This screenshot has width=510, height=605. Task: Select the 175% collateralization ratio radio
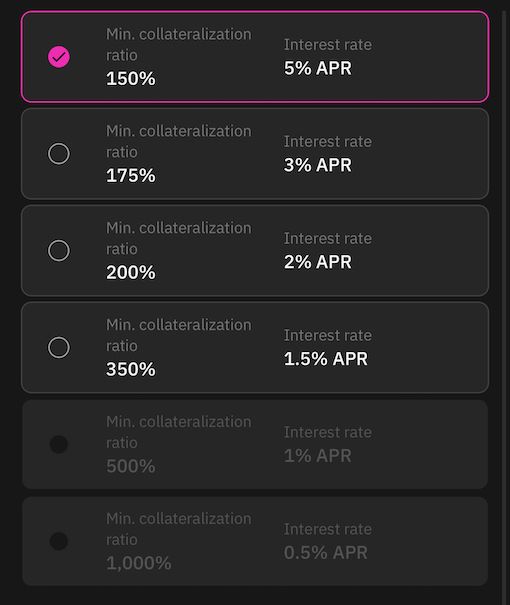click(59, 154)
